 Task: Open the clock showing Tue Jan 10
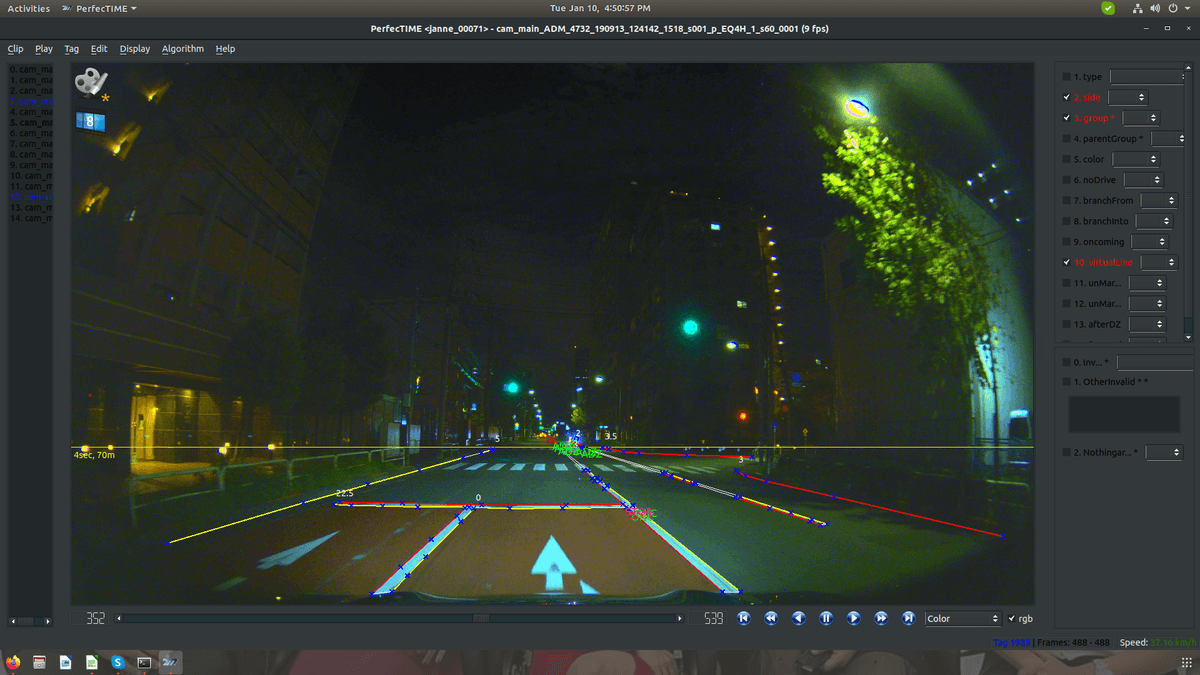(x=599, y=8)
